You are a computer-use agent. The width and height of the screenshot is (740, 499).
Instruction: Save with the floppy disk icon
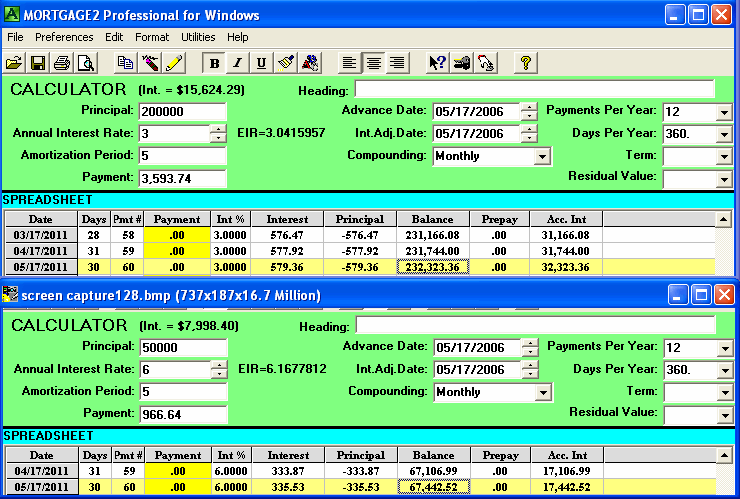click(38, 63)
